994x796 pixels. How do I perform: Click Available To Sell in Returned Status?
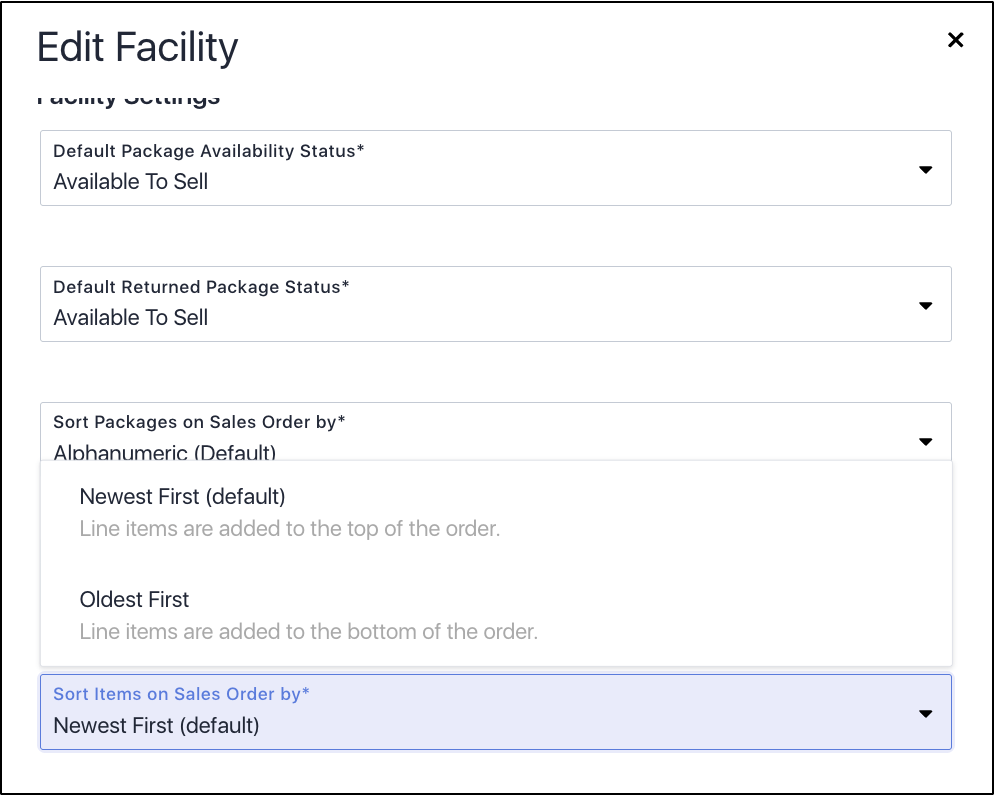pyautogui.click(x=131, y=318)
